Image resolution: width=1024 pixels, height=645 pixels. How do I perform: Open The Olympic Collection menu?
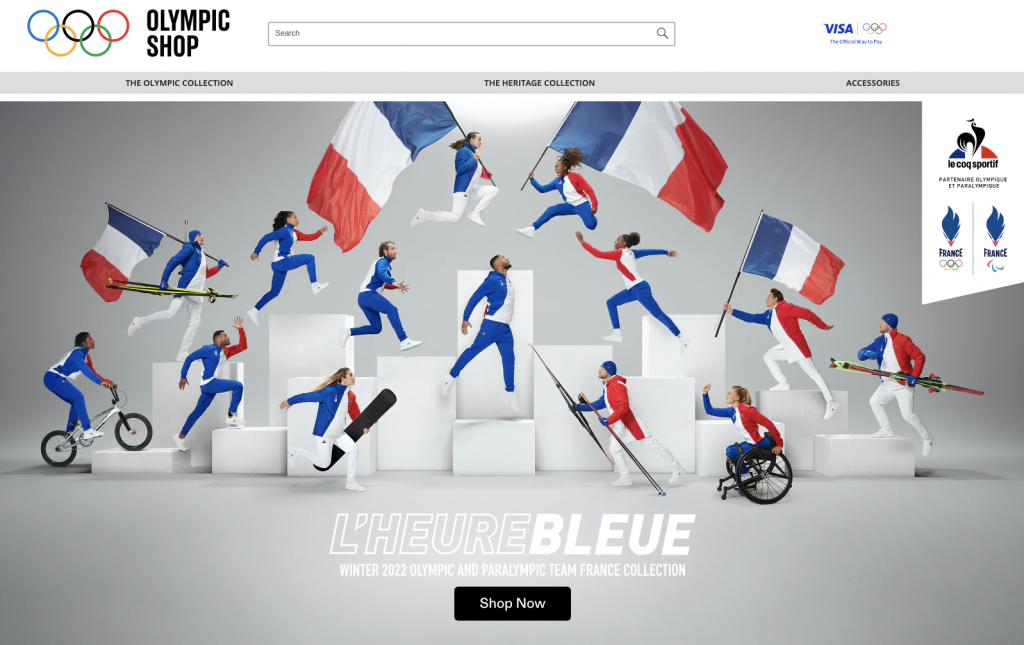tap(179, 83)
